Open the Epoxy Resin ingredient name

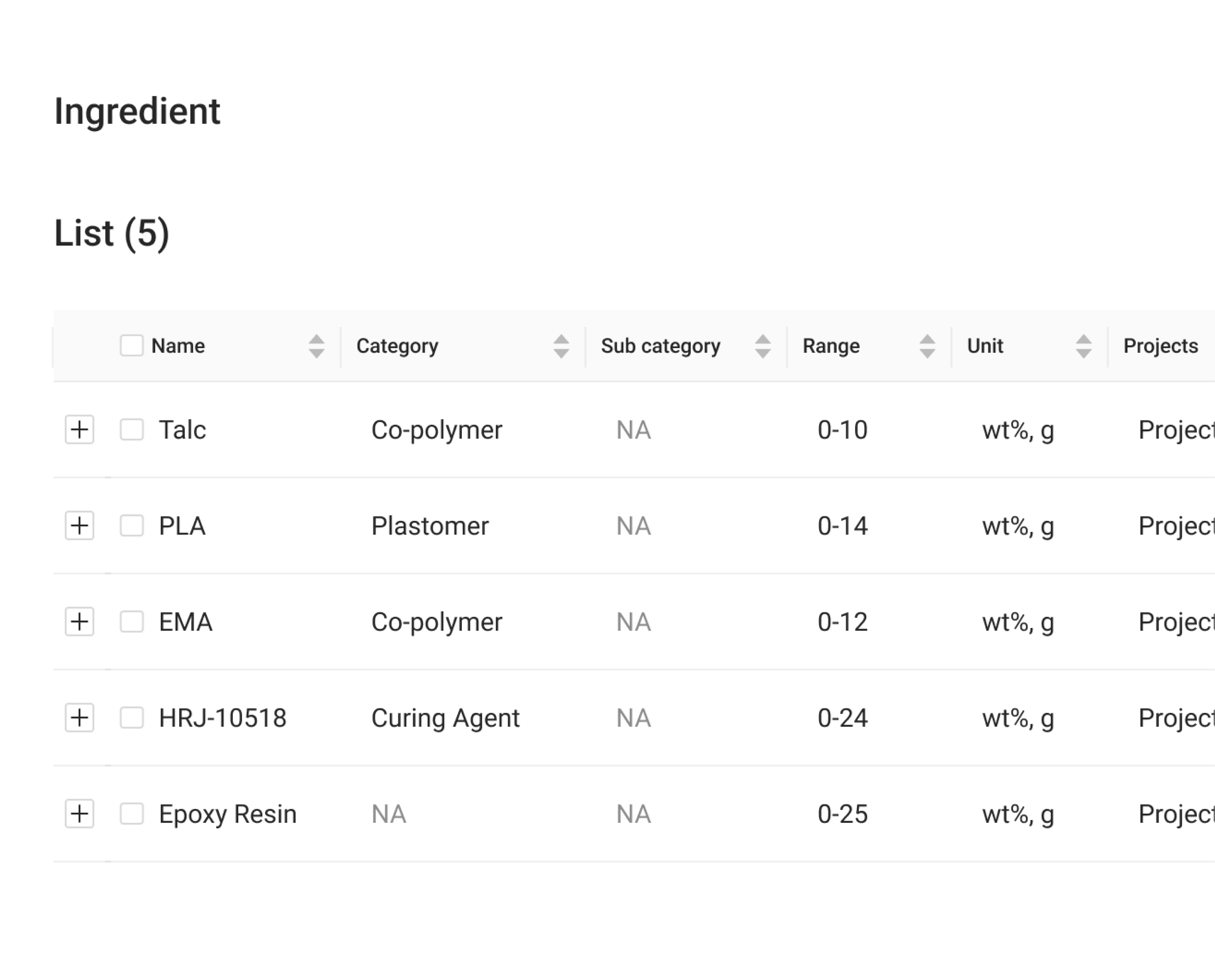coord(227,814)
